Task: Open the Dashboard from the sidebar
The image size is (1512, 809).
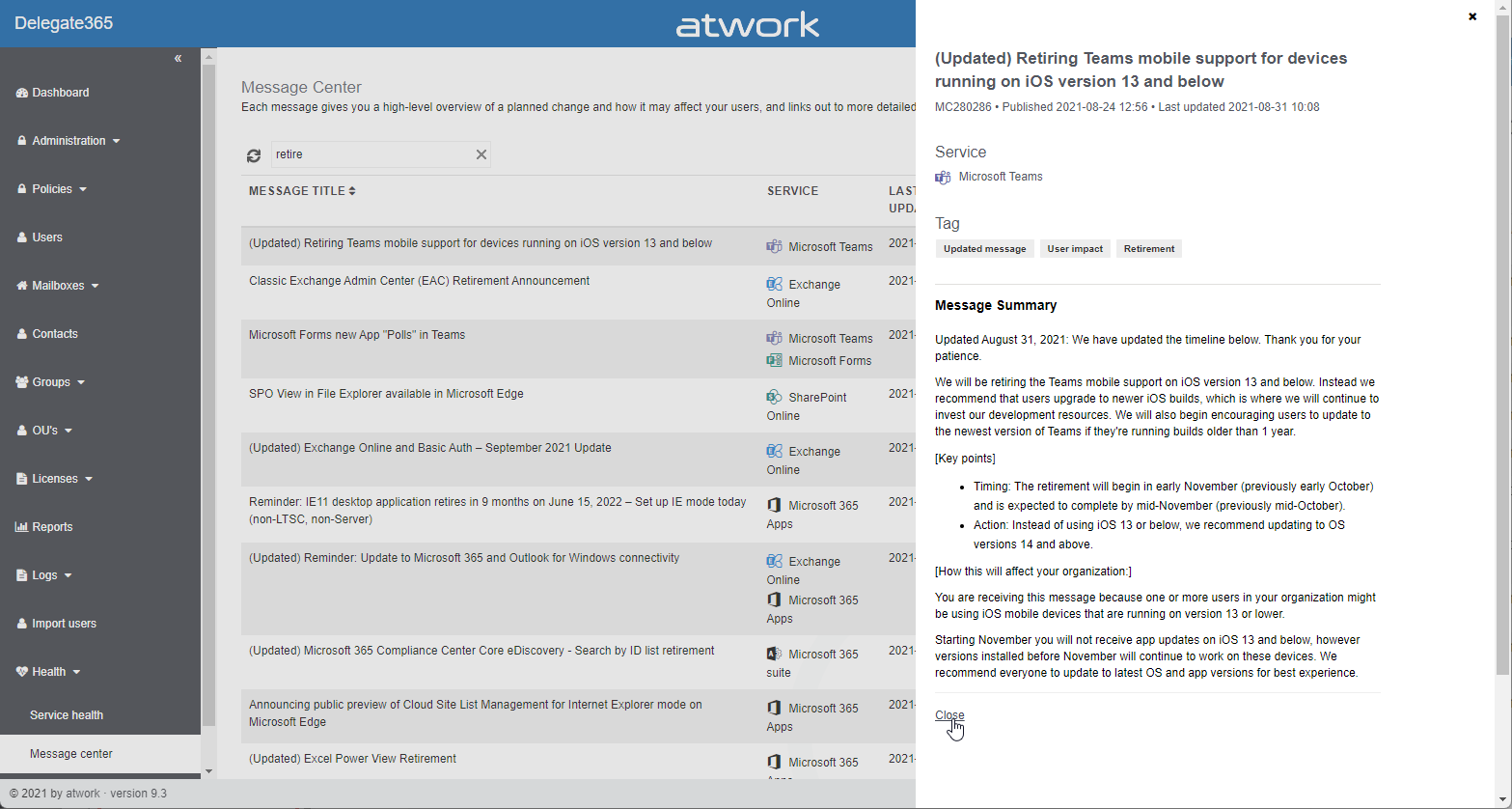Action: click(x=60, y=93)
